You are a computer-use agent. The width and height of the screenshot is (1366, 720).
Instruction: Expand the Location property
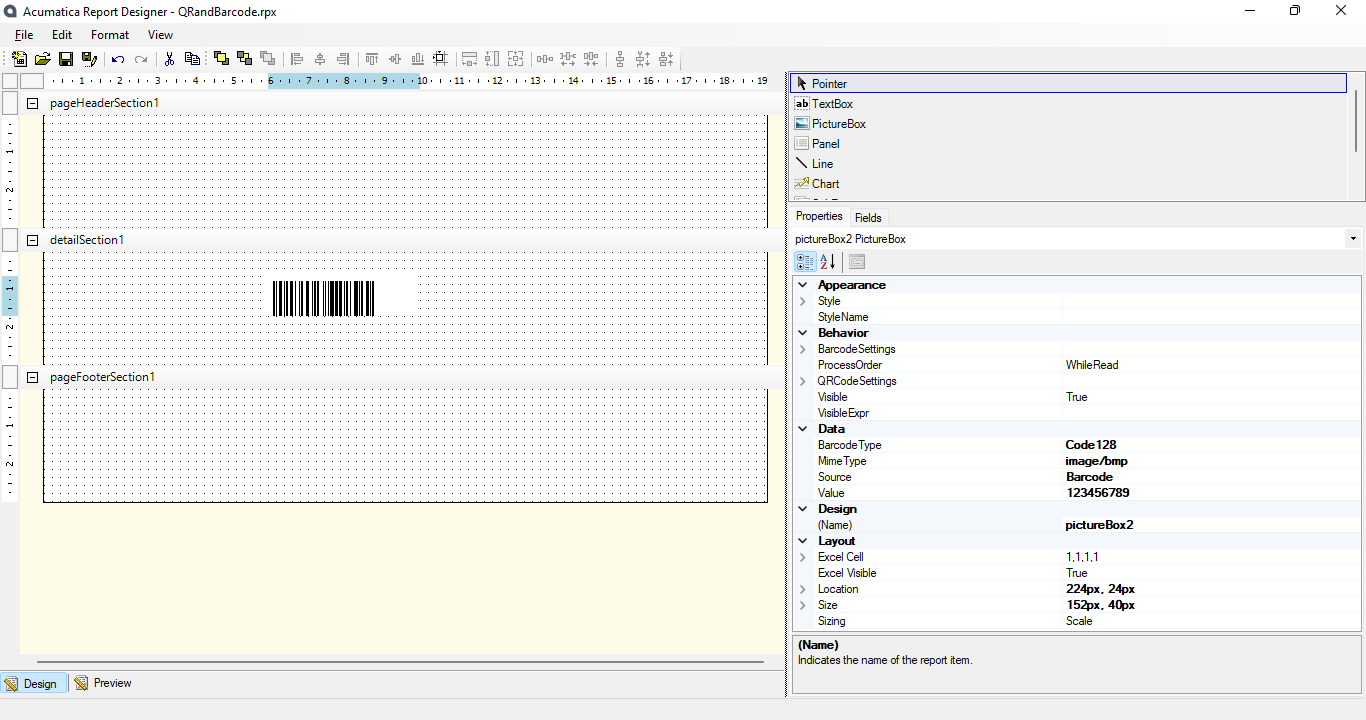[802, 589]
